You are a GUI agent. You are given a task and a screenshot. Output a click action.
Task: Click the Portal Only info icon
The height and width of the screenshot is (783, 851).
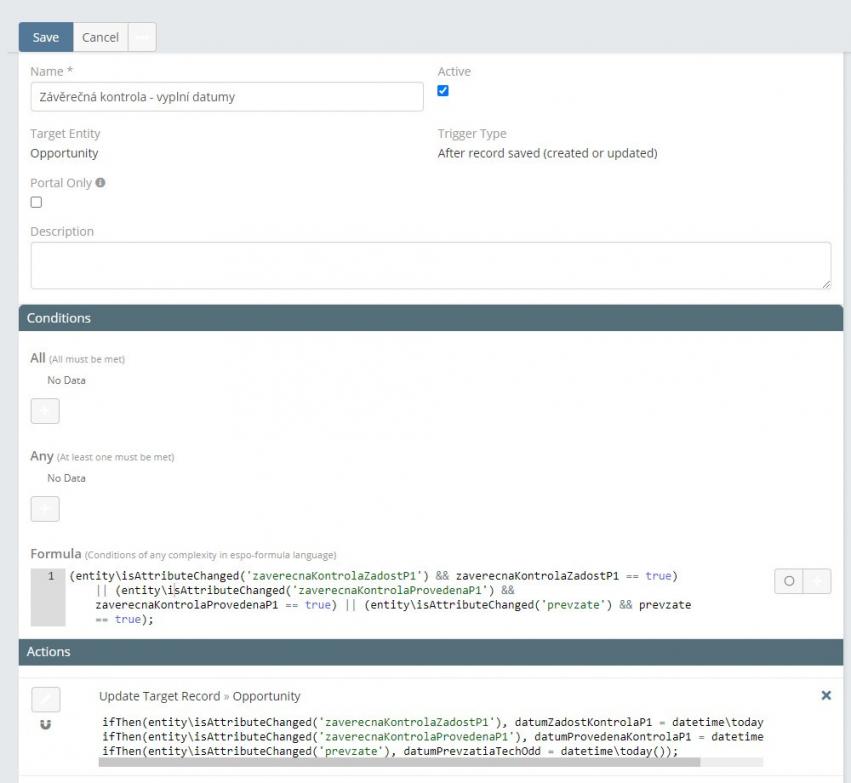pyautogui.click(x=101, y=183)
